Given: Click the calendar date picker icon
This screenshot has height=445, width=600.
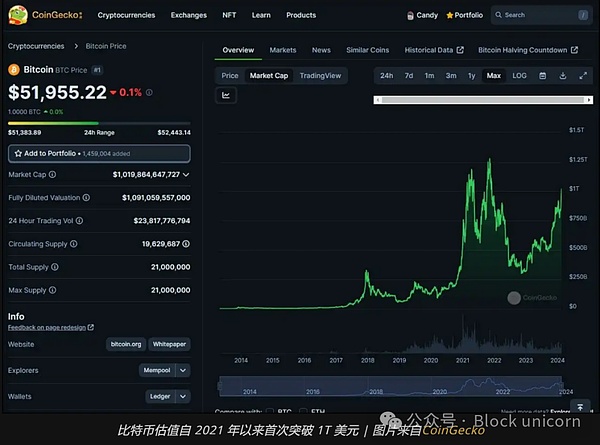Looking at the screenshot, I should [x=543, y=76].
